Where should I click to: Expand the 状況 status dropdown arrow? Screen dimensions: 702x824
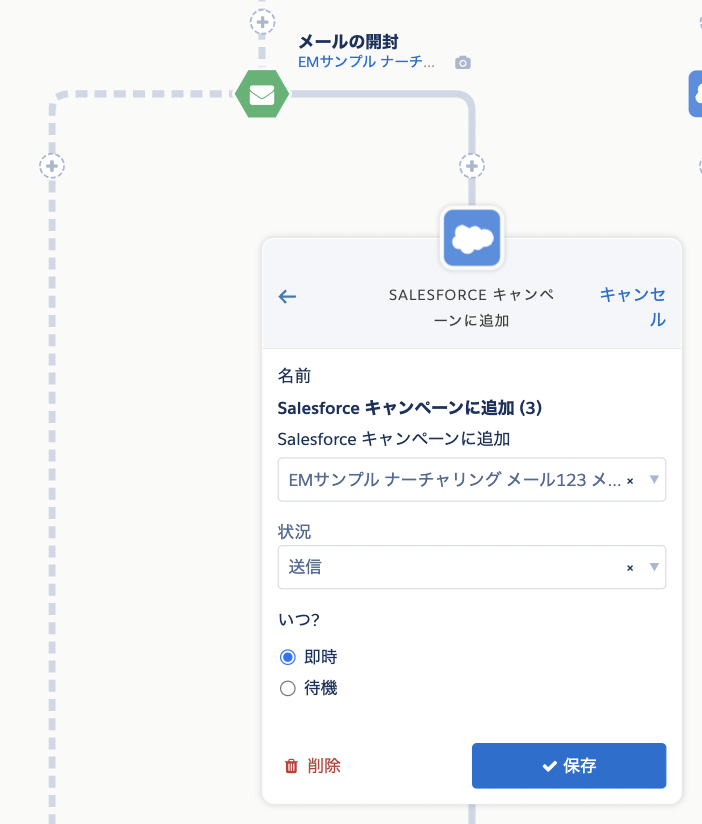click(654, 566)
